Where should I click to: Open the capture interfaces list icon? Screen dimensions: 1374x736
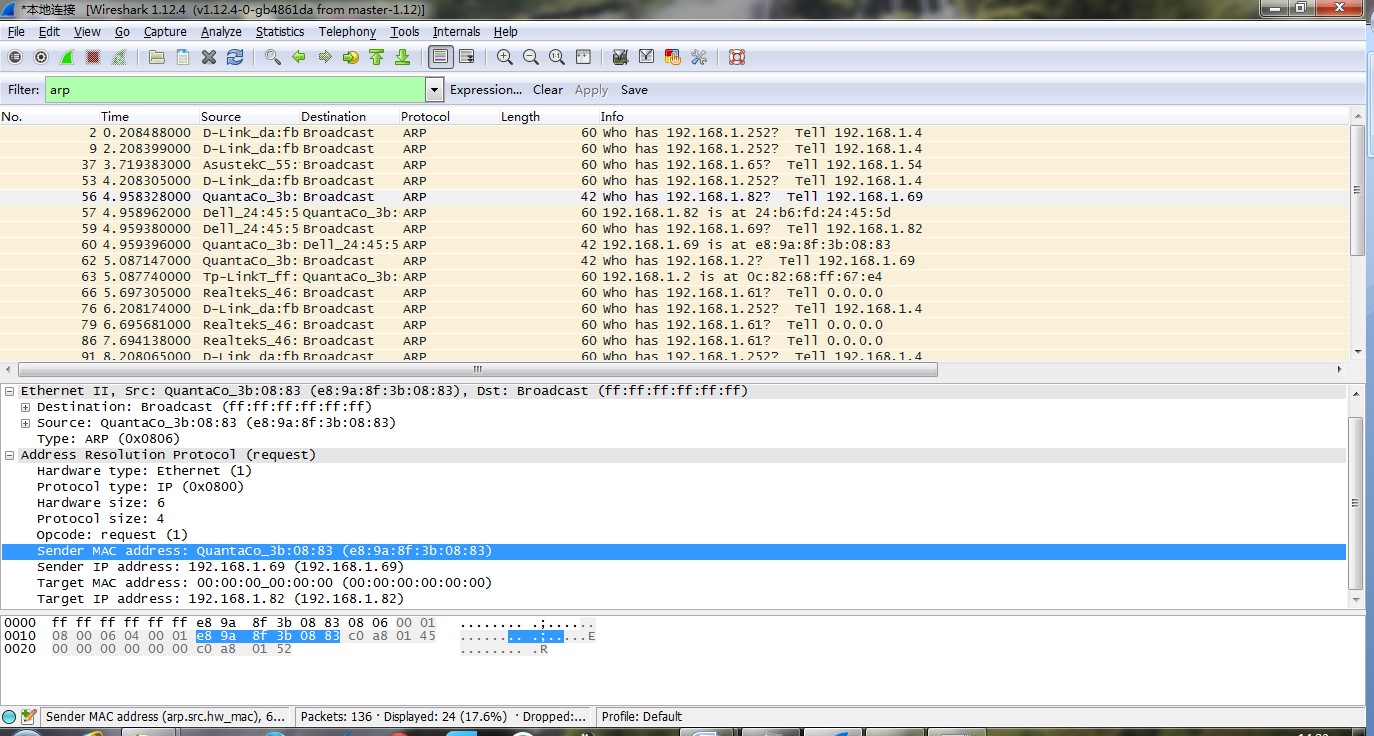15,57
